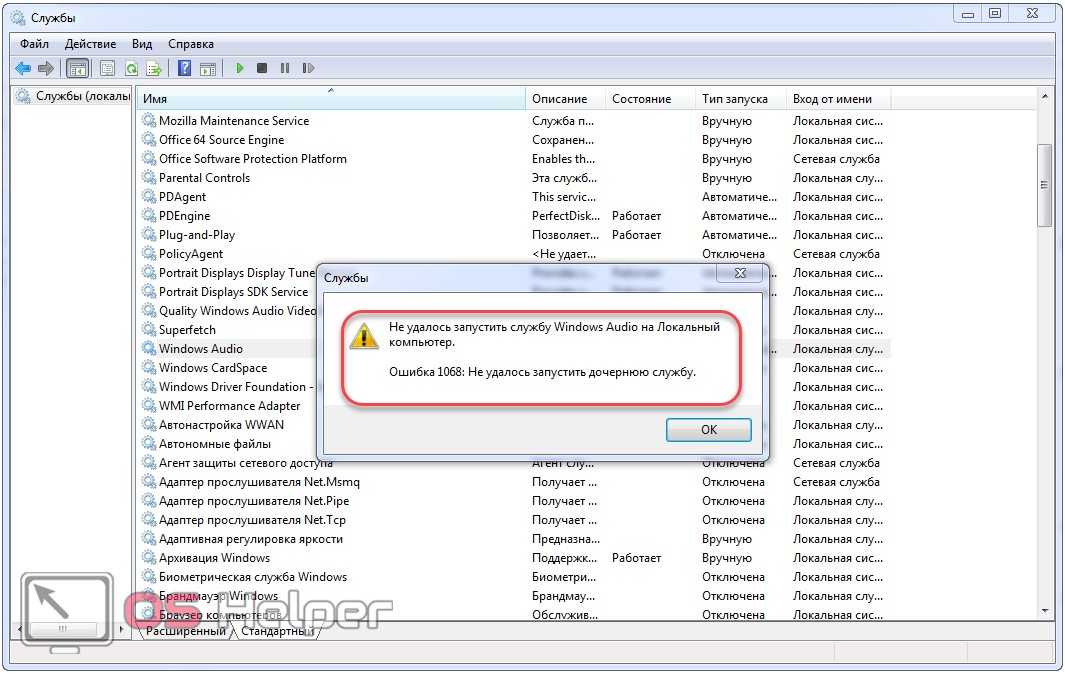The width and height of the screenshot is (1065, 674).
Task: Pause service with the pause icon
Action: pyautogui.click(x=285, y=68)
